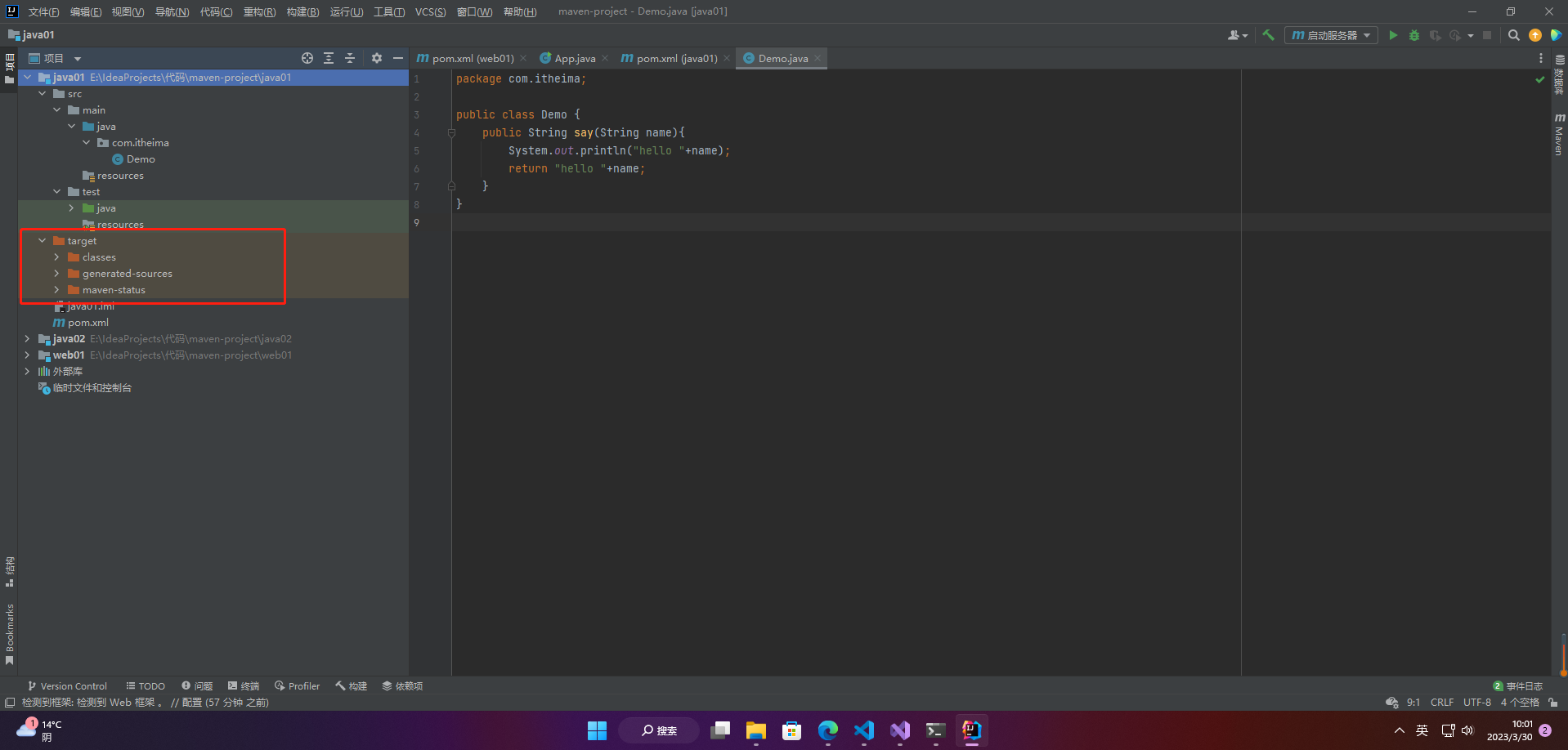
Task: Open the Bookmarks tool window stripe
Action: tap(10, 634)
